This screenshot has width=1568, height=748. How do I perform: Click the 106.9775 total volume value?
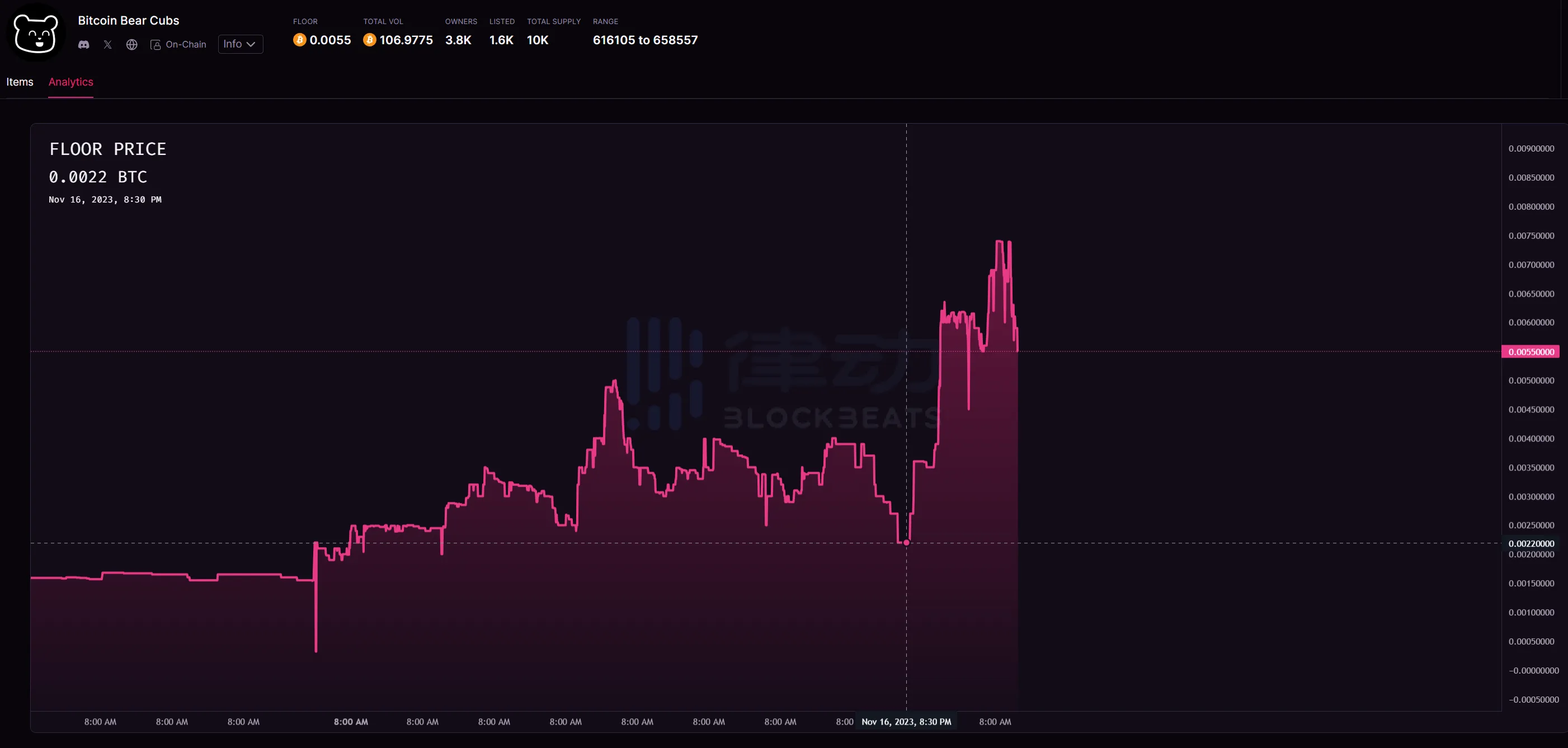406,40
